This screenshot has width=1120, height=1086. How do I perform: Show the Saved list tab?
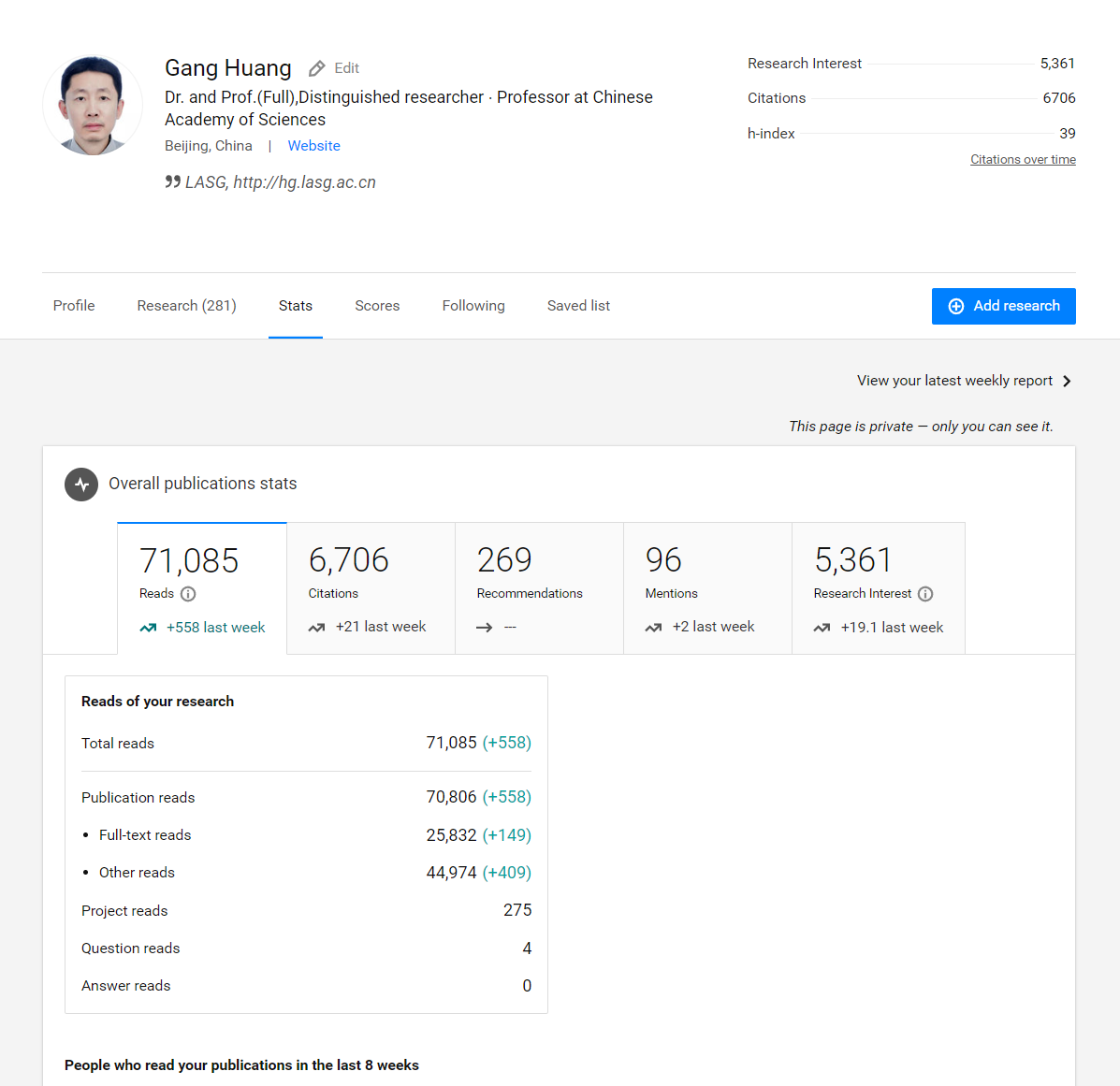(x=578, y=306)
